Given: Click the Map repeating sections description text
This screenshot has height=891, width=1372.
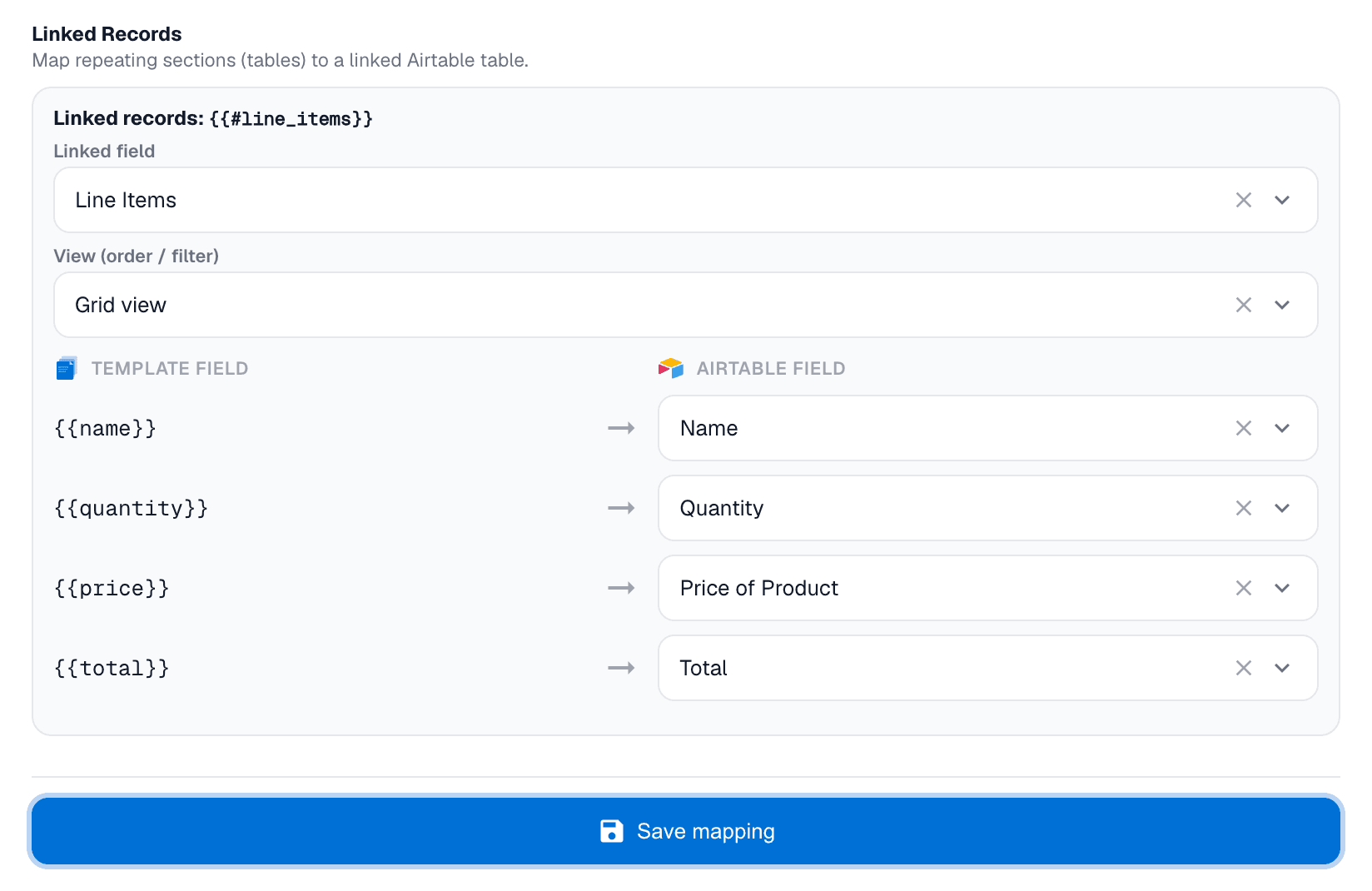Looking at the screenshot, I should click(x=281, y=60).
